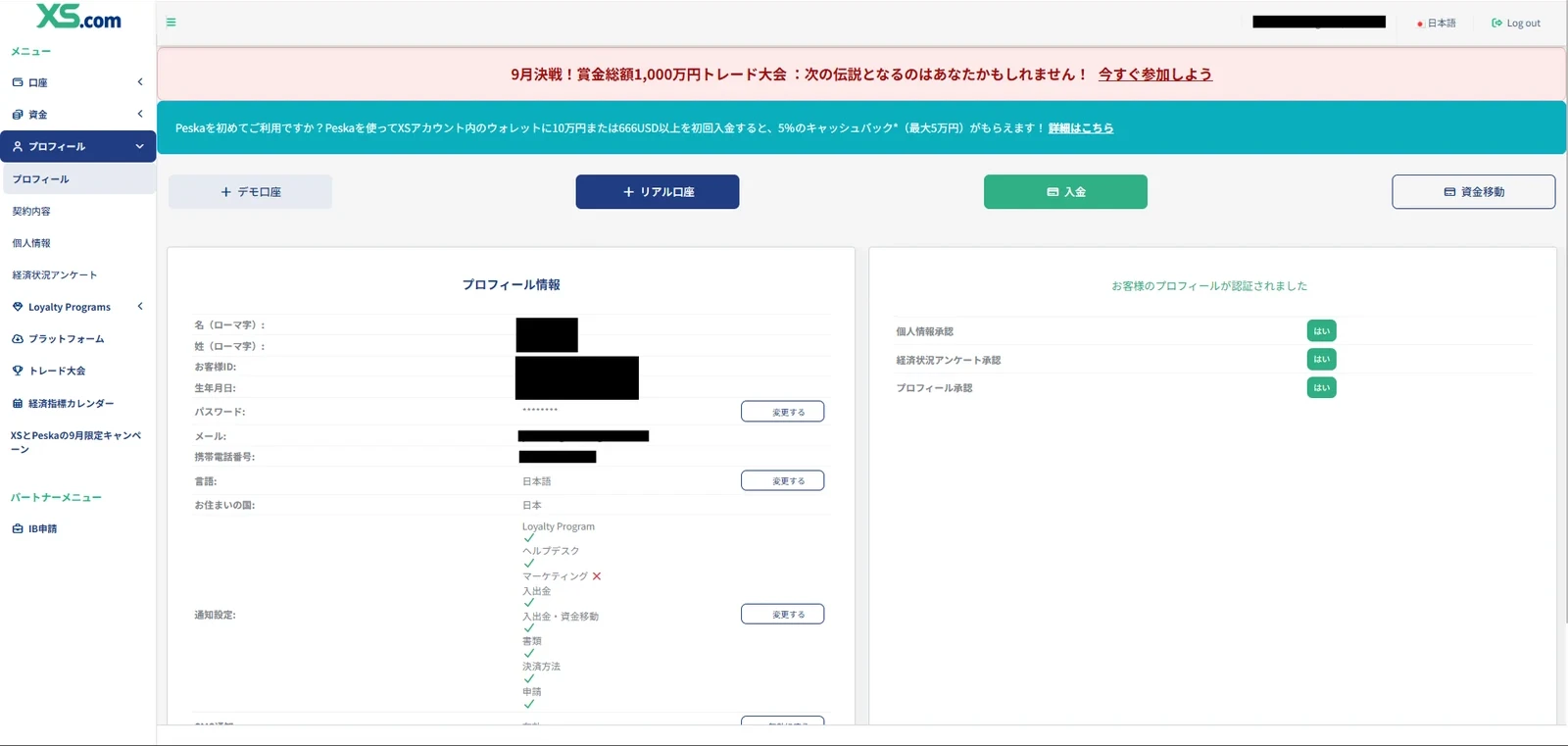Click the Log out link
This screenshot has height=746, width=1568.
click(1516, 24)
